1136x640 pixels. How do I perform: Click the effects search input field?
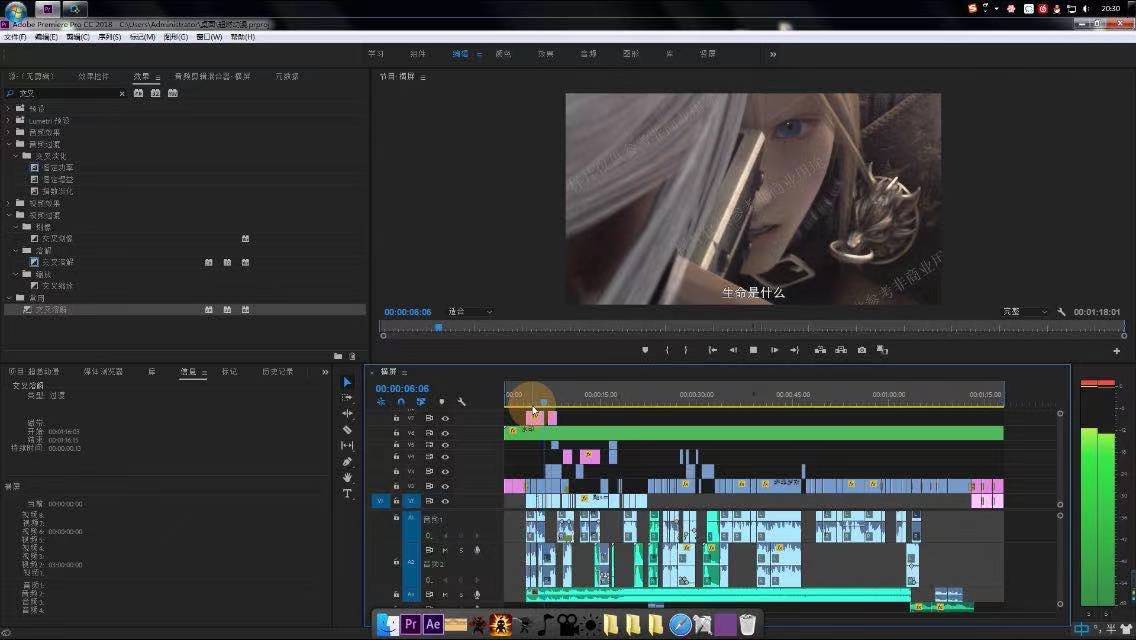(65, 93)
